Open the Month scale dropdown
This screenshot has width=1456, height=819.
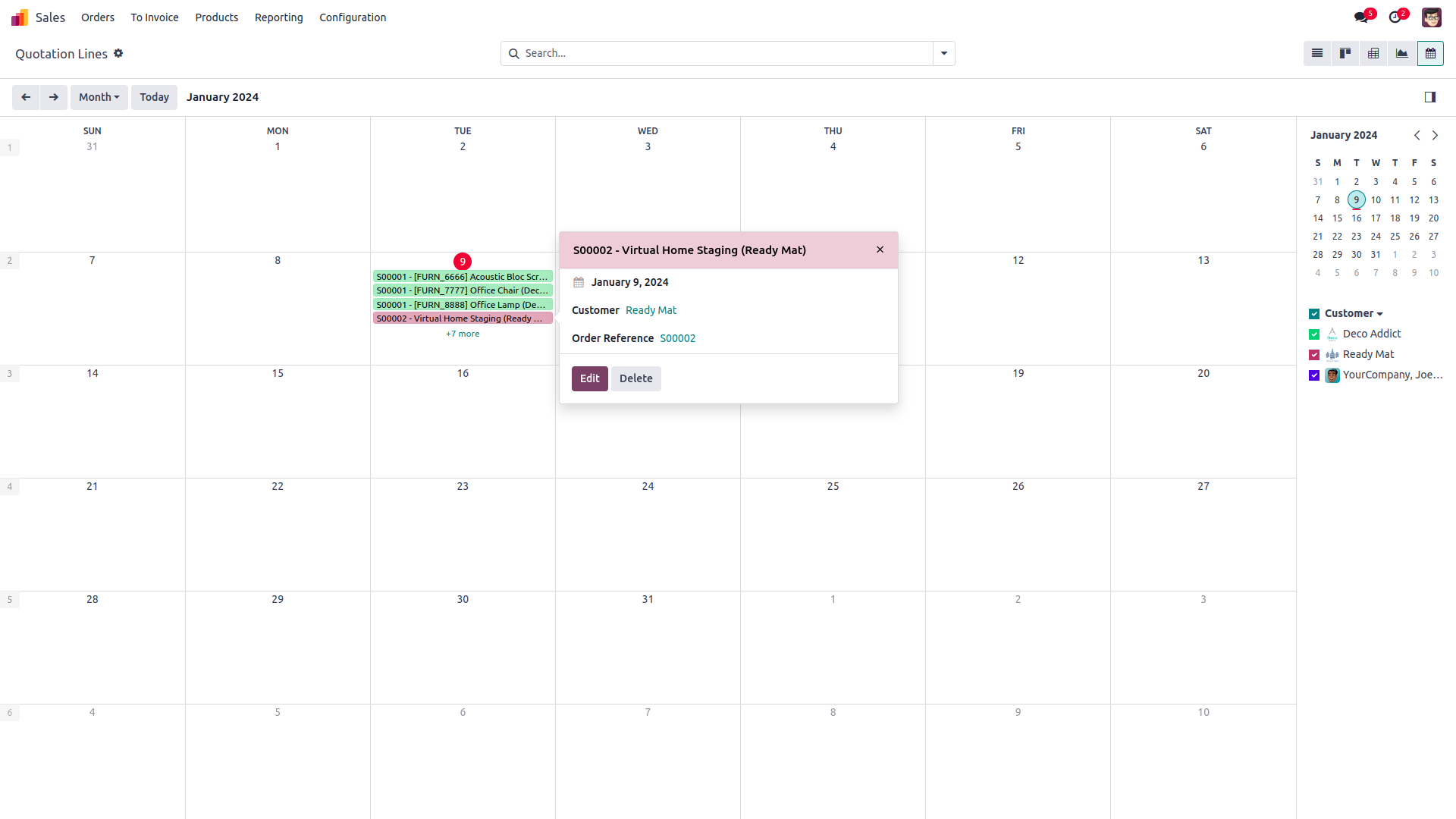point(99,97)
